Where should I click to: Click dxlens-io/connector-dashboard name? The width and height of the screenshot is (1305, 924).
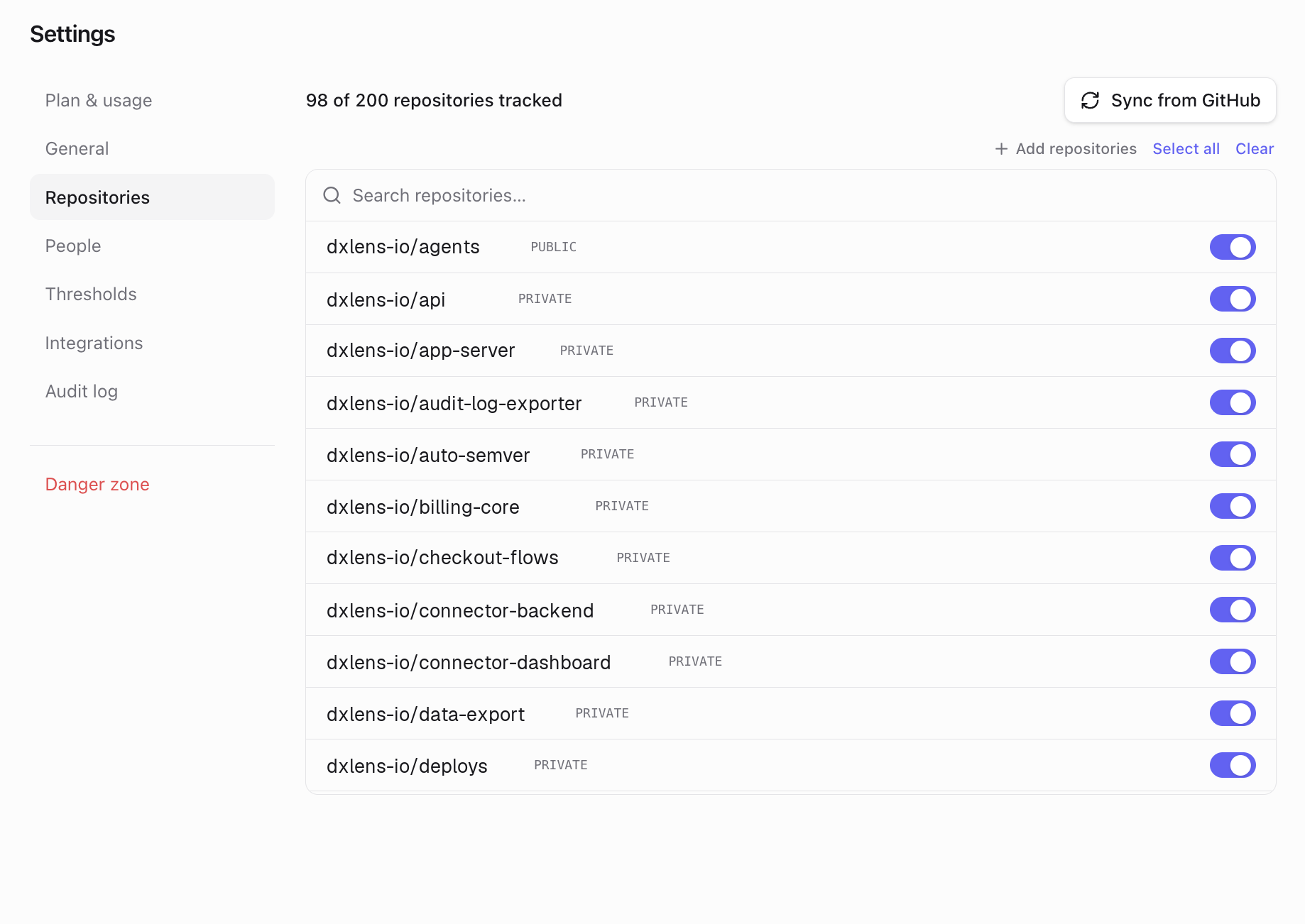469,662
